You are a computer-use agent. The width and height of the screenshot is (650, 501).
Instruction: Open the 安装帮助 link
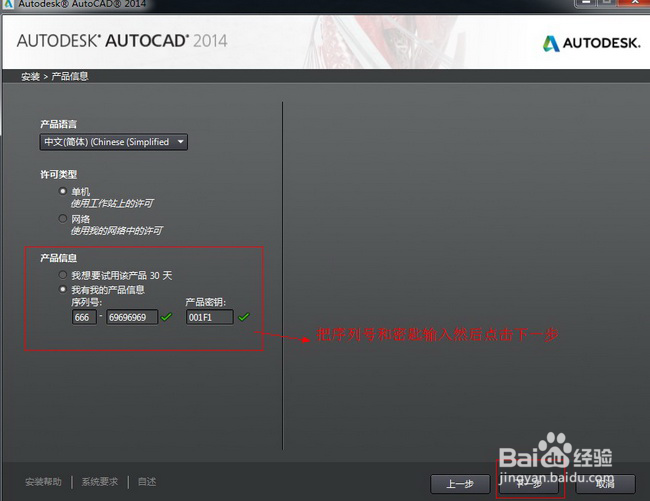[x=43, y=482]
